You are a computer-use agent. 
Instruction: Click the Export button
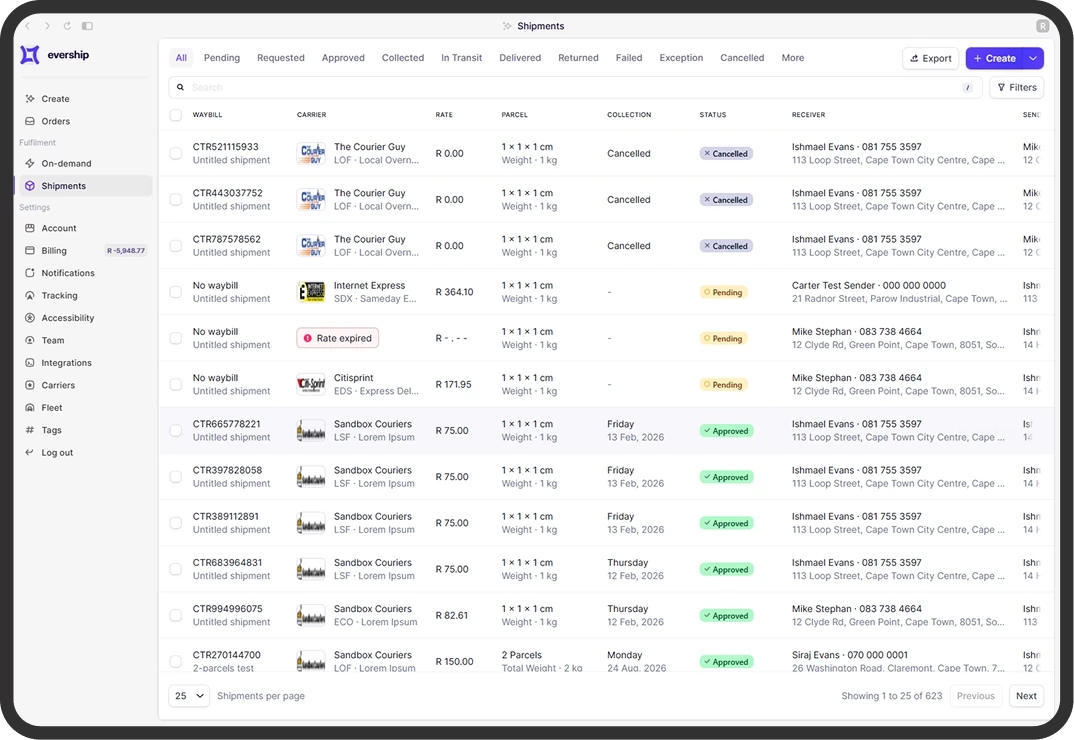point(929,59)
